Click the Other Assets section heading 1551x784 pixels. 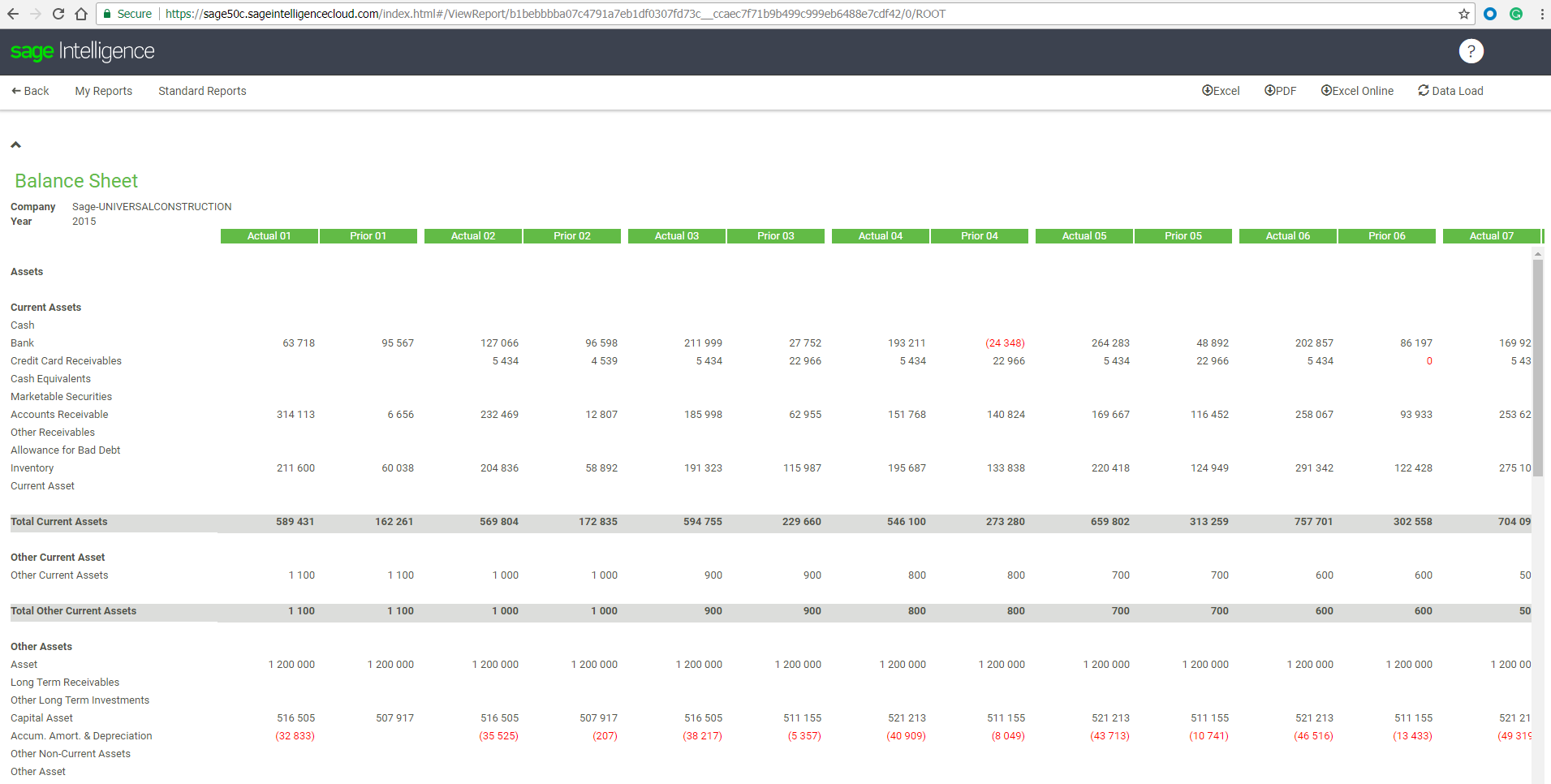coord(41,647)
